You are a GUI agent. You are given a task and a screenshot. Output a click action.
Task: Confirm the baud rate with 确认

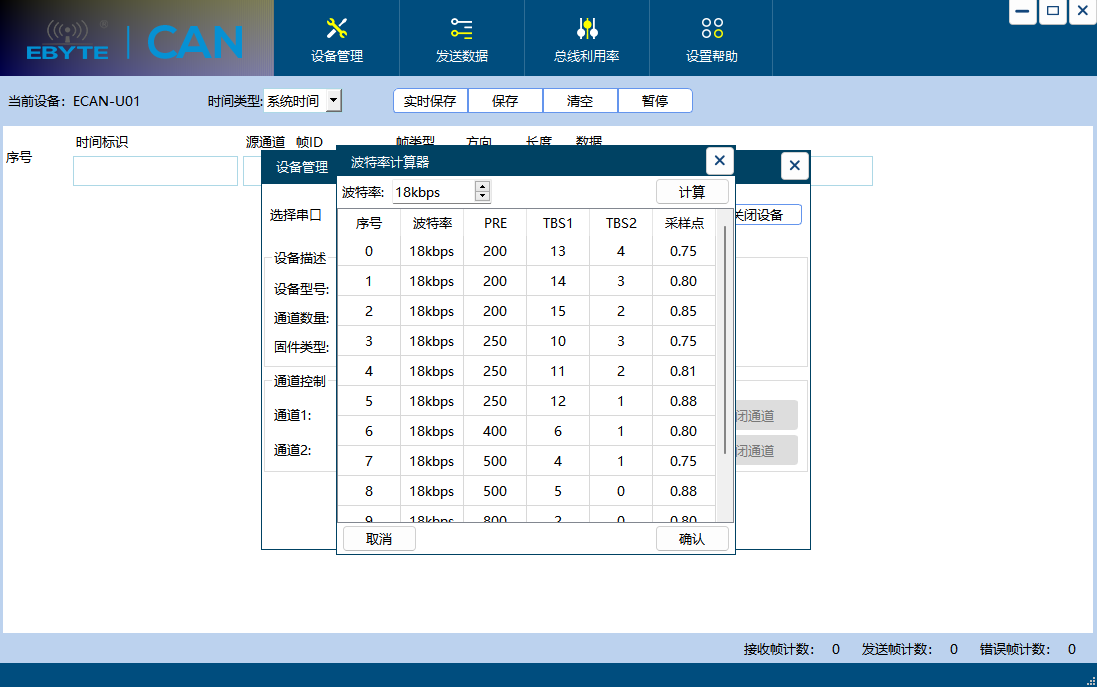click(x=692, y=537)
